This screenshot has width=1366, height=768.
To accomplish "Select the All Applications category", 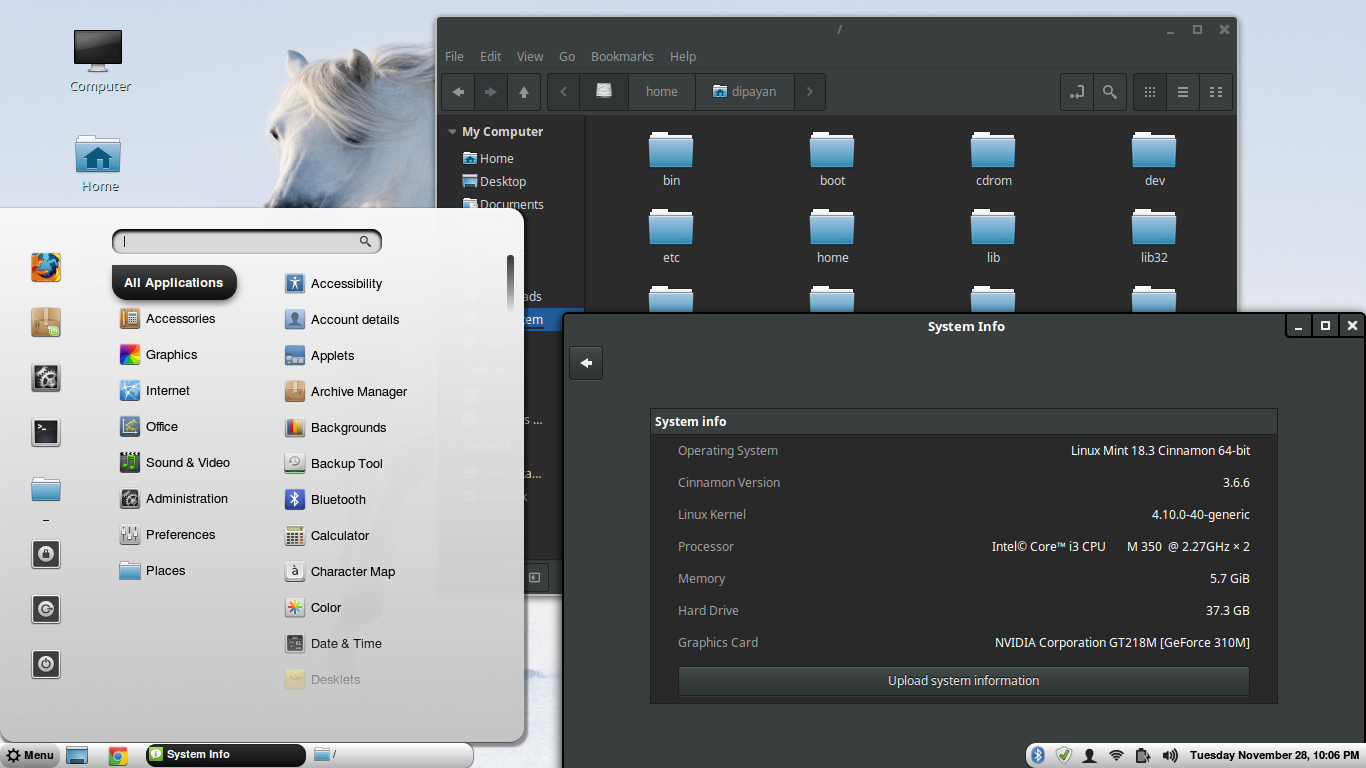I will (x=174, y=283).
